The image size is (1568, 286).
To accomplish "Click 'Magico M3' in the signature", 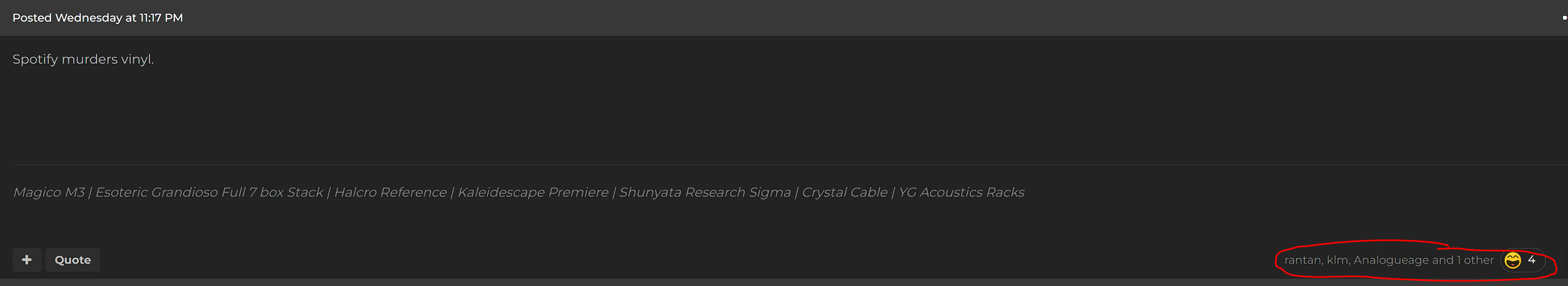I will (49, 193).
